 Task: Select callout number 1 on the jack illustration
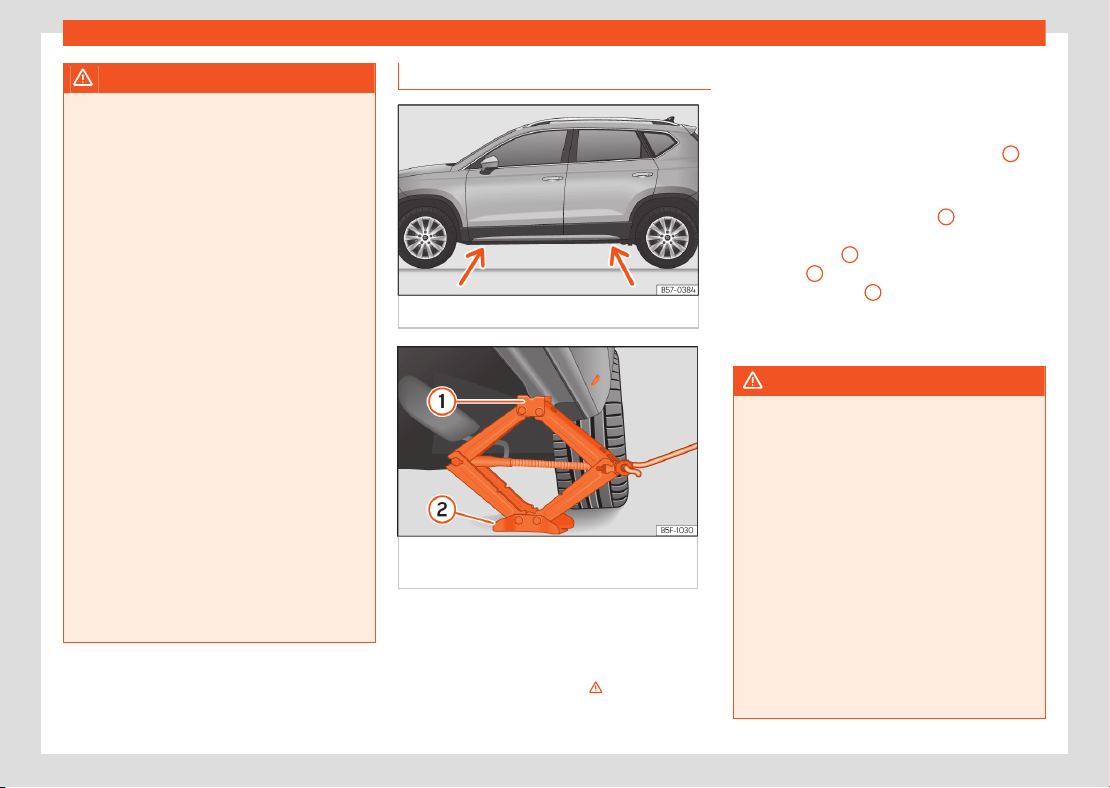coord(442,402)
